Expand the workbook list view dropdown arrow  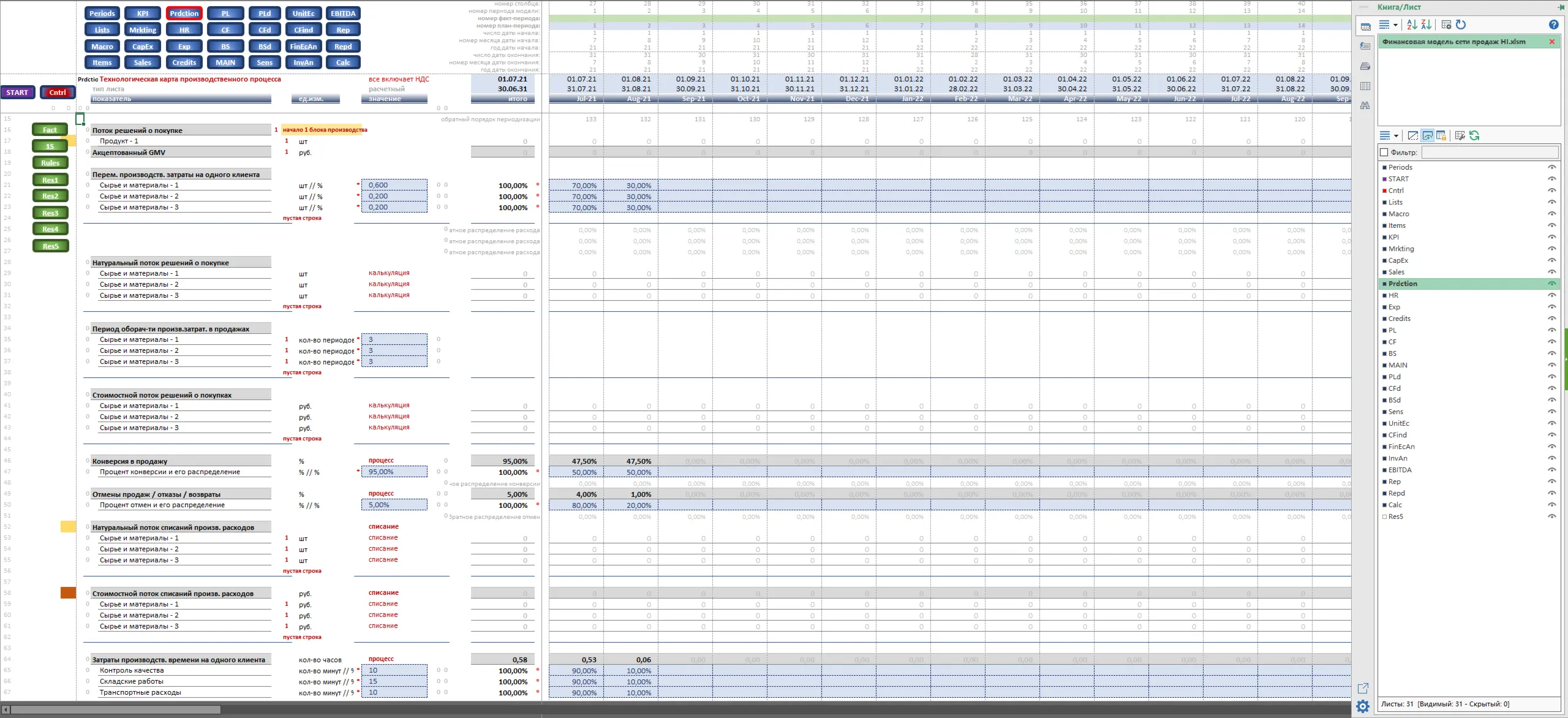tap(1395, 25)
